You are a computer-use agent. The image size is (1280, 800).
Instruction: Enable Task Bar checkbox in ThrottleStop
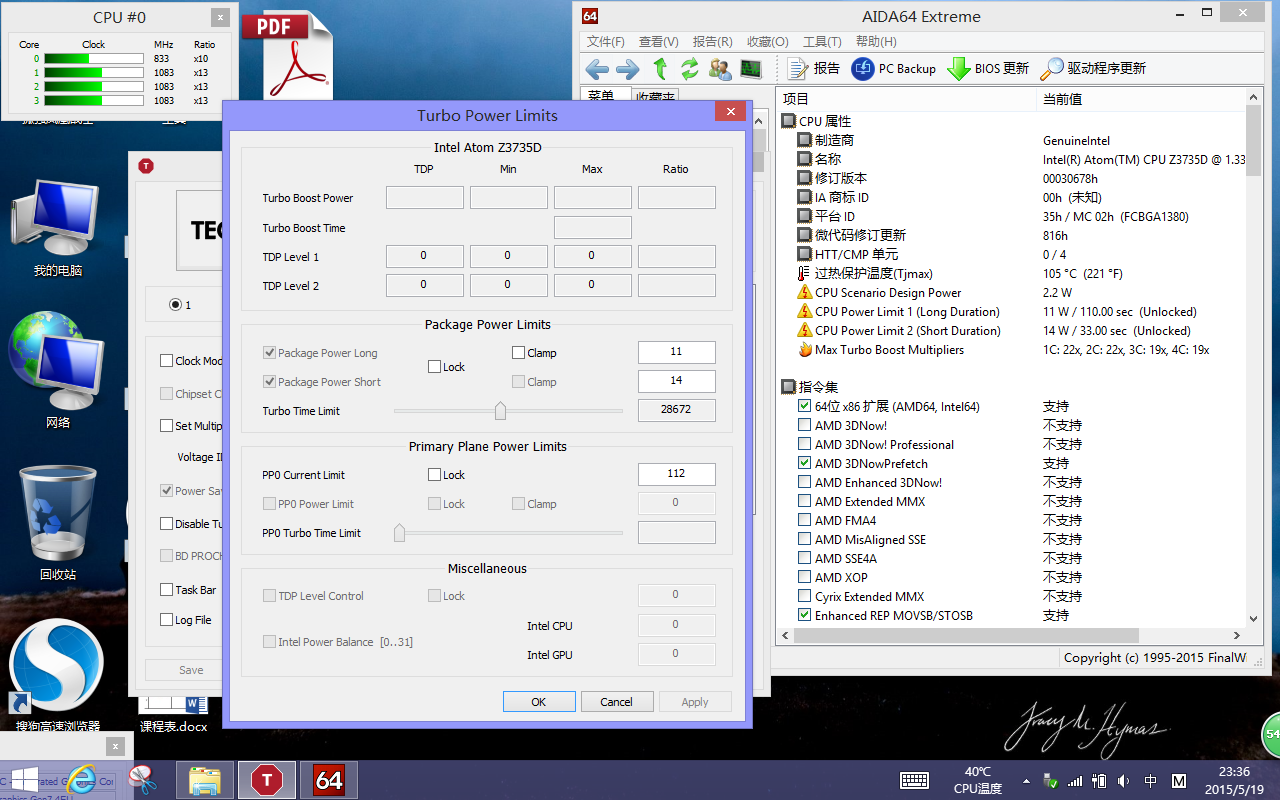pos(167,590)
